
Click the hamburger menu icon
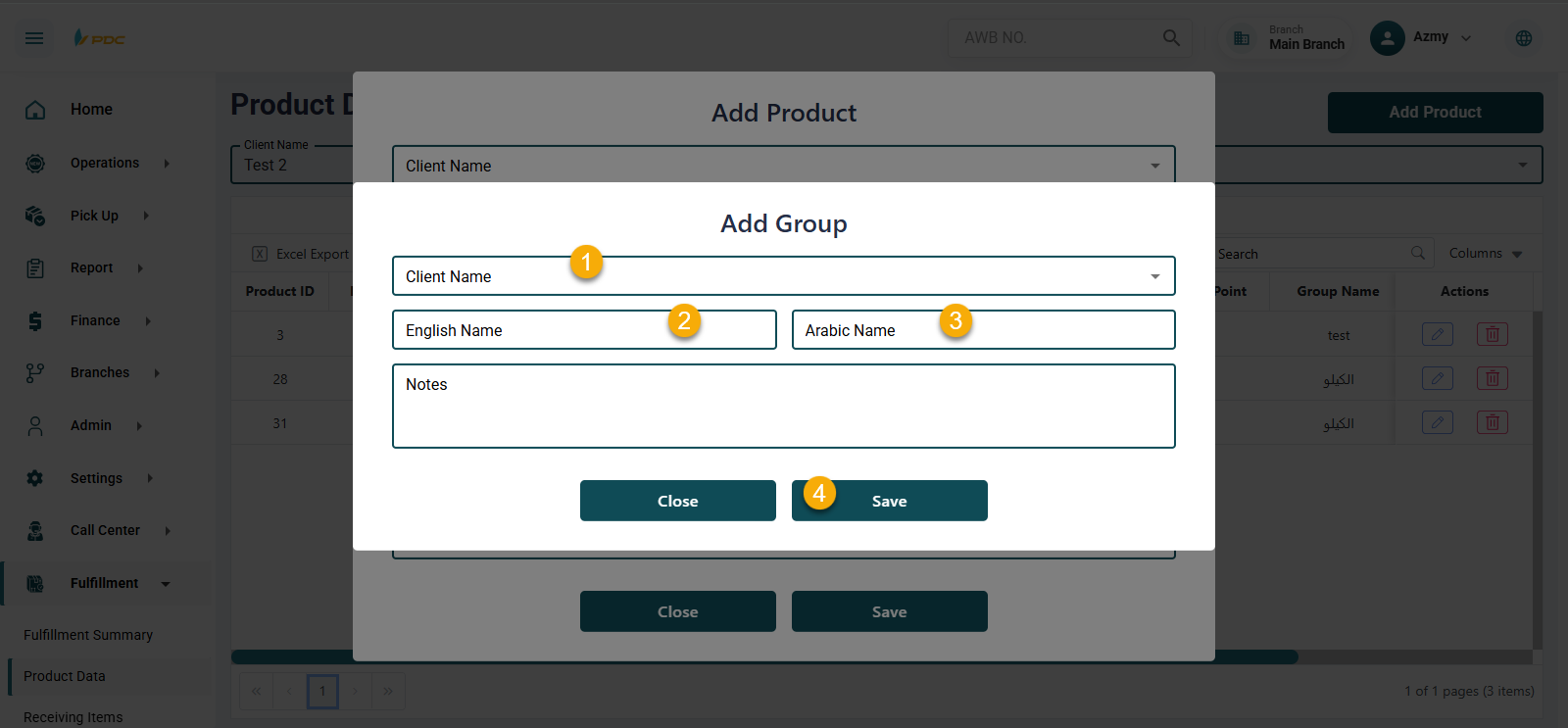tap(34, 38)
